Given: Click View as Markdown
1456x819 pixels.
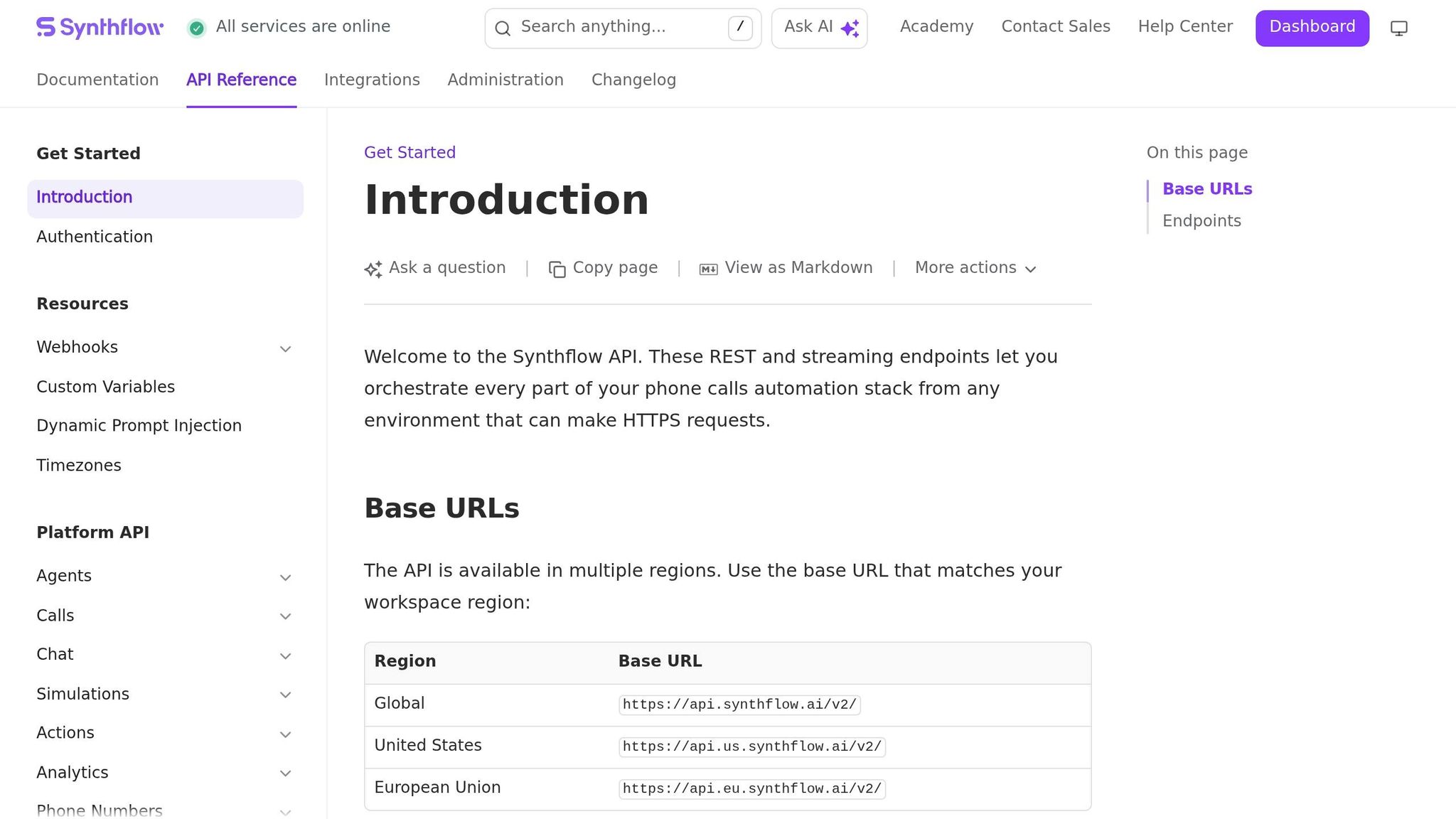Looking at the screenshot, I should (x=786, y=268).
